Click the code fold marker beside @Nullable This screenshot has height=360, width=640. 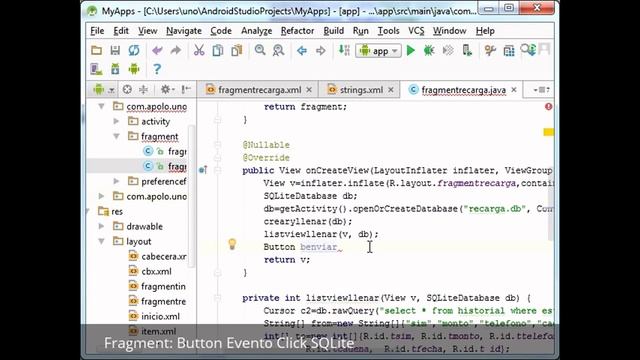pos(218,145)
